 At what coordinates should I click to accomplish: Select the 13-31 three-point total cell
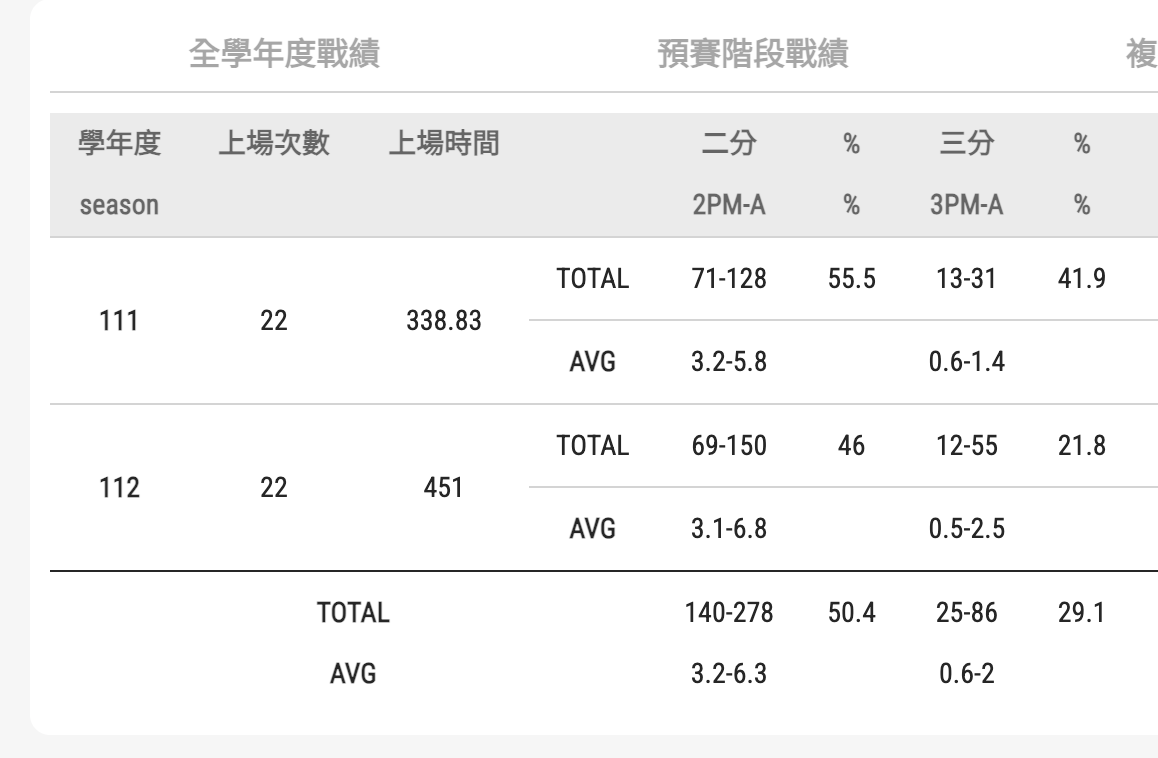point(968,279)
